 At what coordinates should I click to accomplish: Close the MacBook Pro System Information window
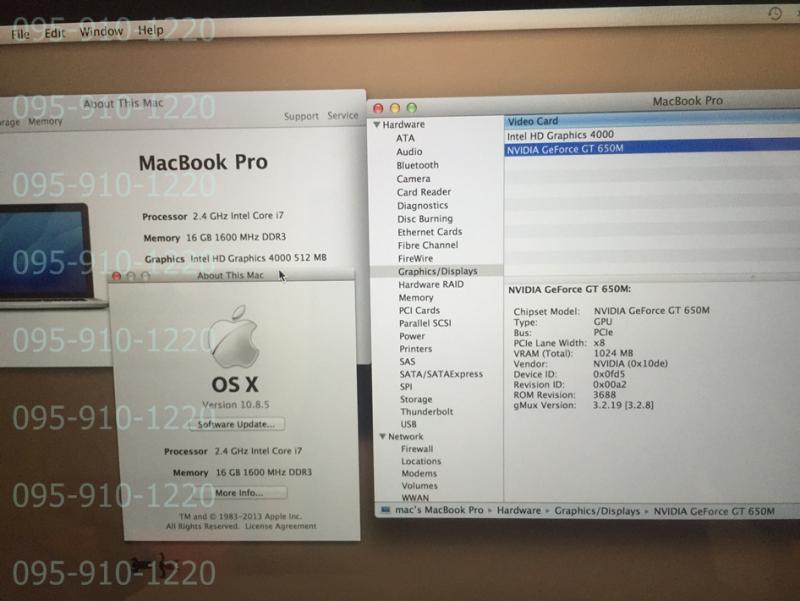[378, 108]
